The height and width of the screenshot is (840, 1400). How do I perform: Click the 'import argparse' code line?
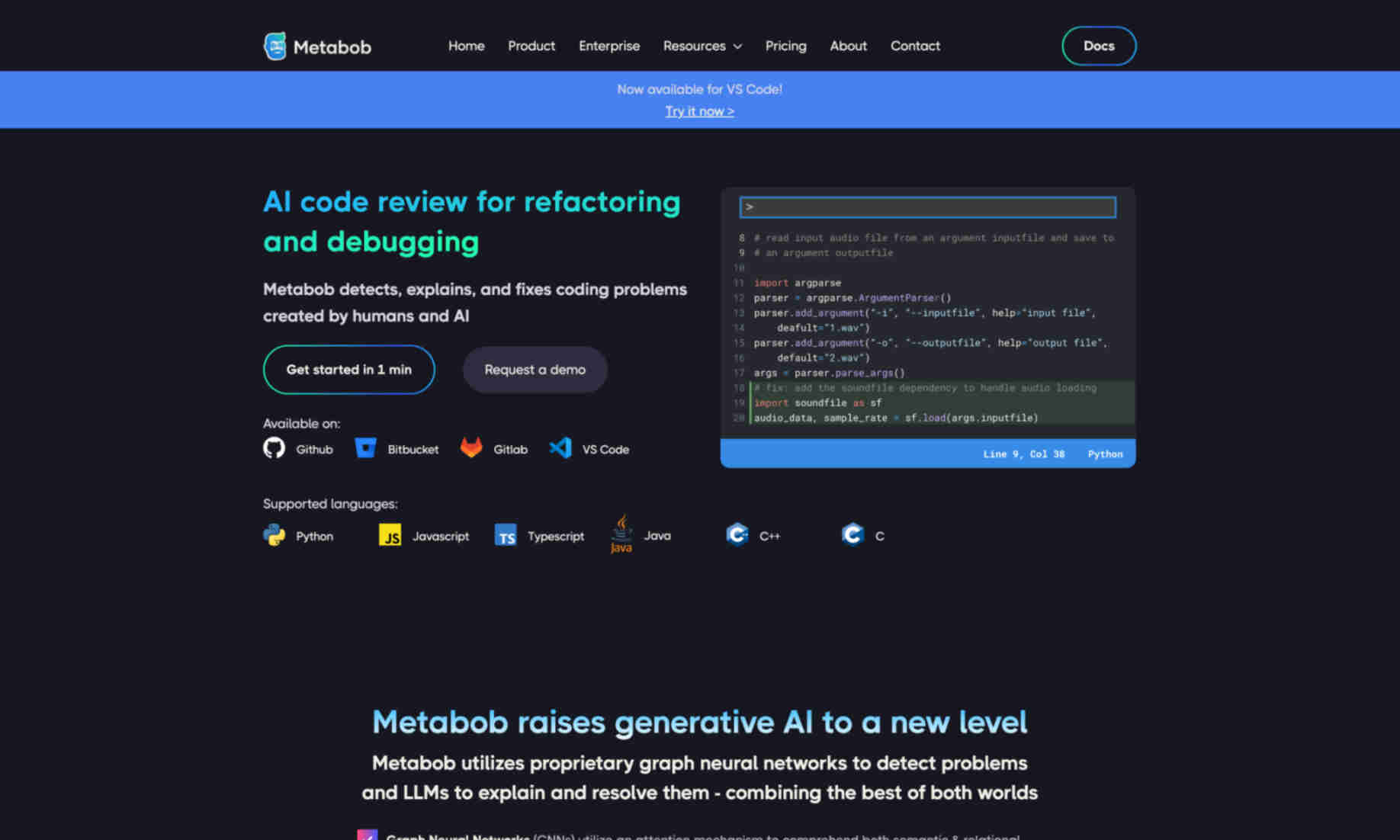point(797,283)
